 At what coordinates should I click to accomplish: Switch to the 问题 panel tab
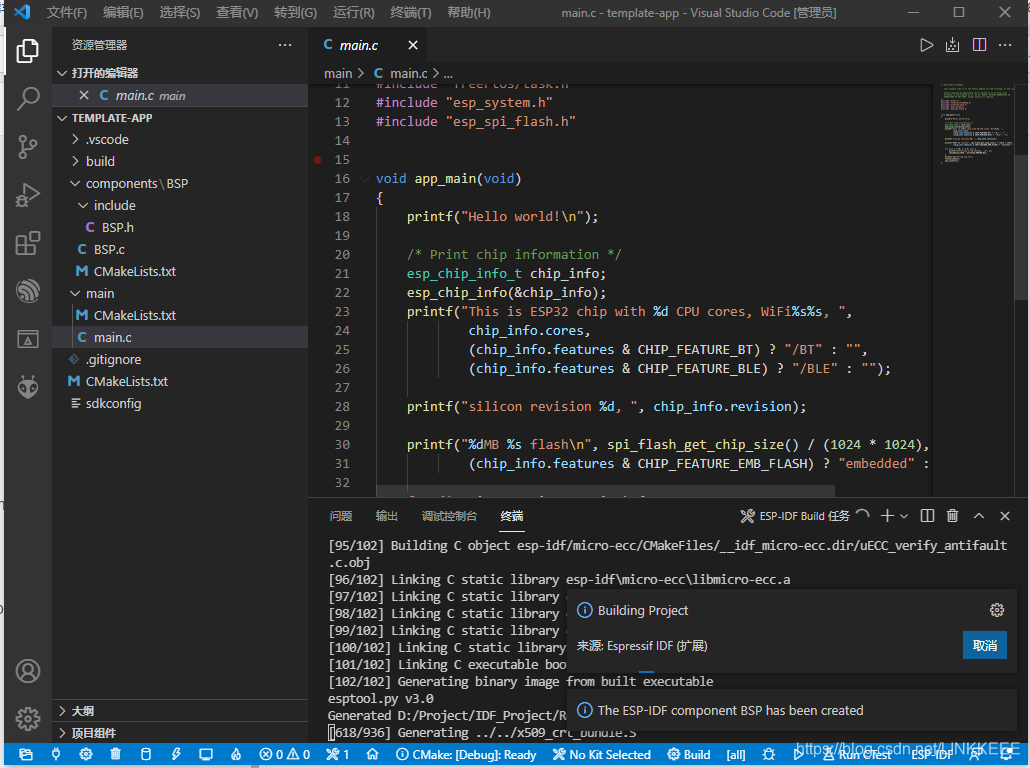pos(341,516)
